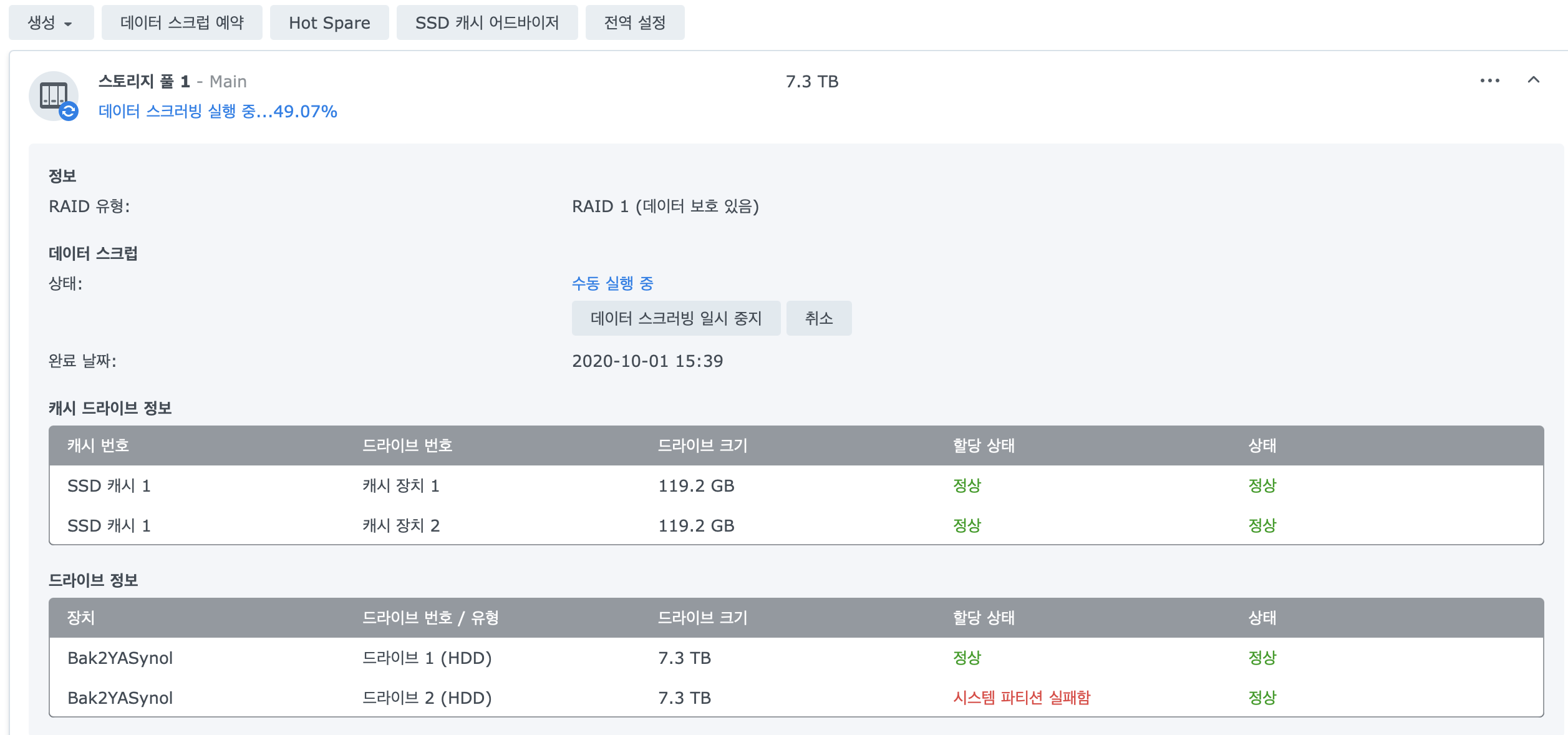The width and height of the screenshot is (1568, 735).
Task: Open the three-dot more options menu
Action: [1489, 81]
